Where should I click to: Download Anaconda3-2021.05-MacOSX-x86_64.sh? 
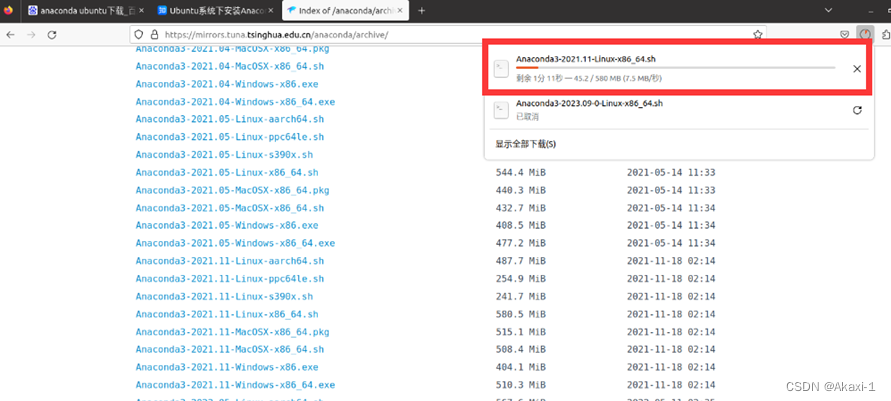point(230,208)
